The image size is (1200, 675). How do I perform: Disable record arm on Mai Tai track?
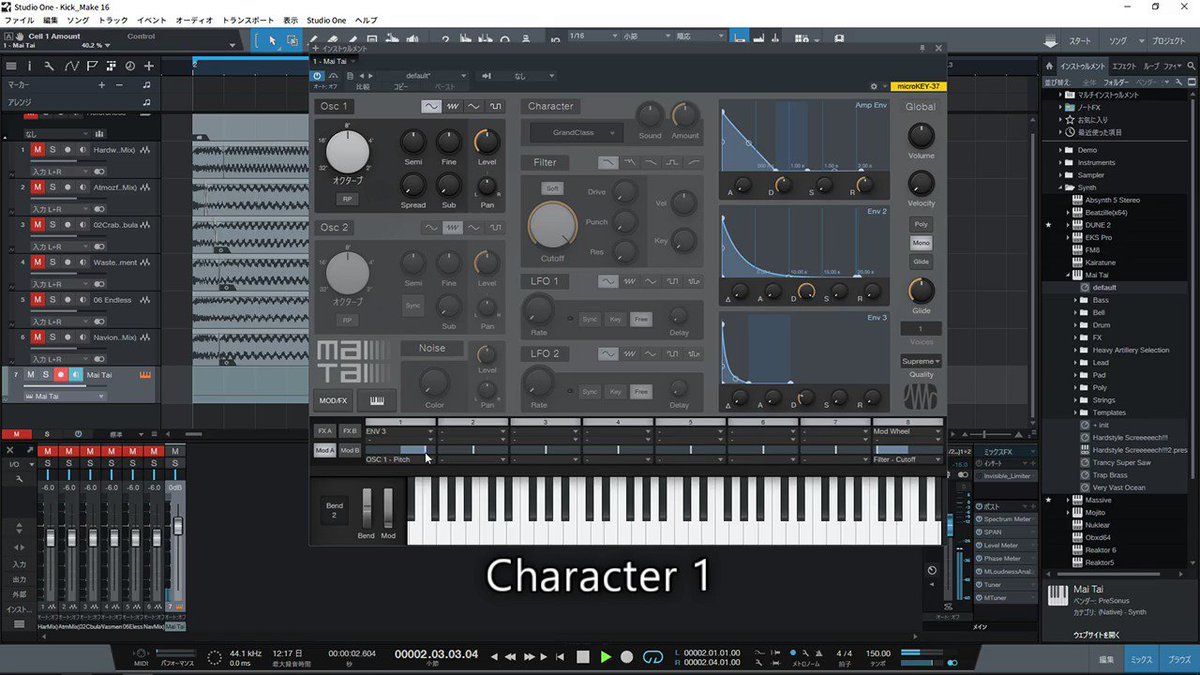(x=62, y=375)
